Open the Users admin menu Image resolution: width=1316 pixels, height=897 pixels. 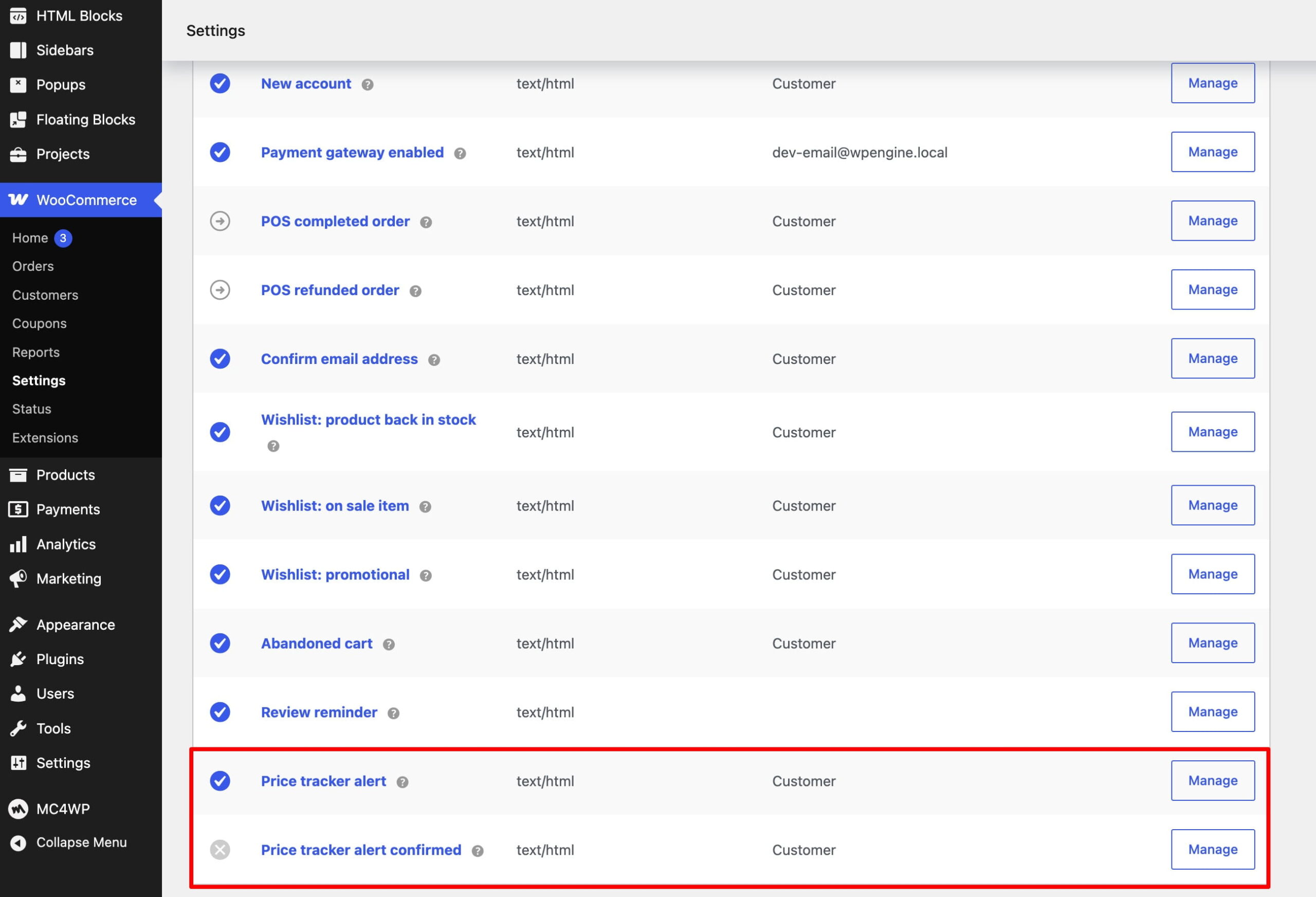pos(55,694)
